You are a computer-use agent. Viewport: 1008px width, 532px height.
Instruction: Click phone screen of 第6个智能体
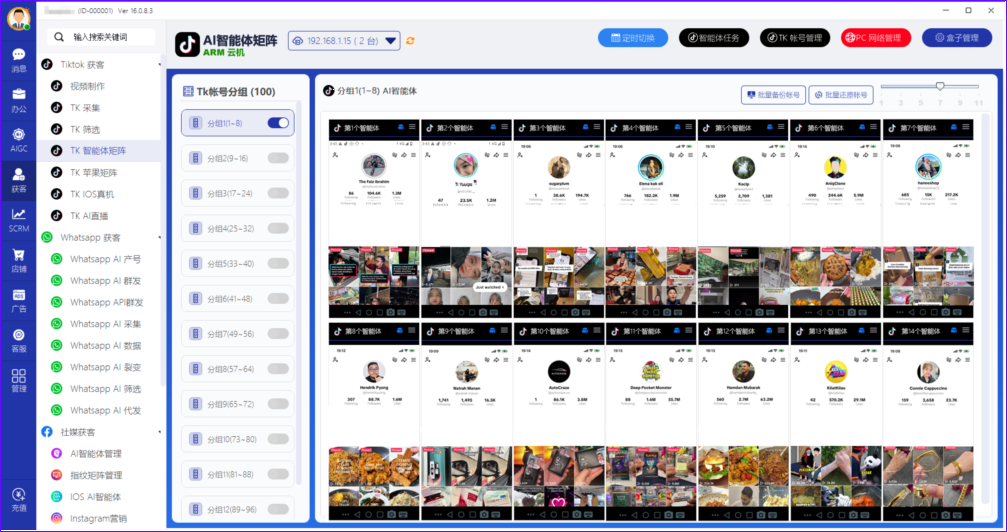tap(835, 229)
